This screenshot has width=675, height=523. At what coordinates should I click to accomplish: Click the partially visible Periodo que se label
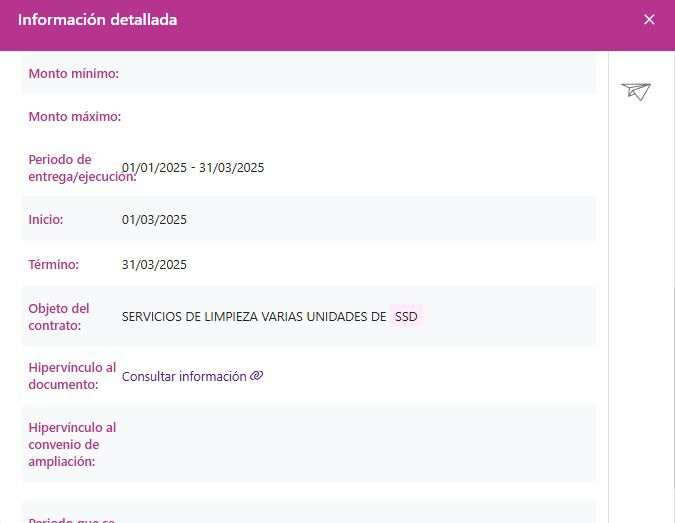click(x=72, y=519)
